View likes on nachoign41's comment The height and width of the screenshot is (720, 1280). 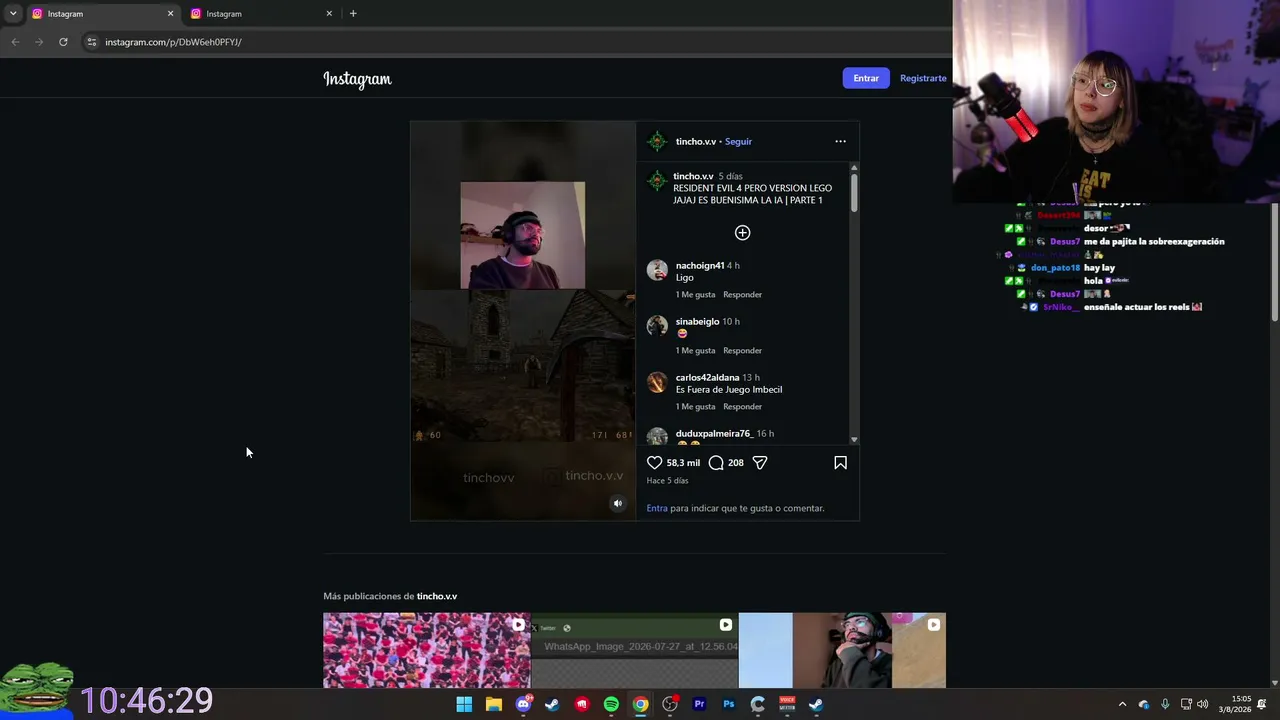coord(695,295)
